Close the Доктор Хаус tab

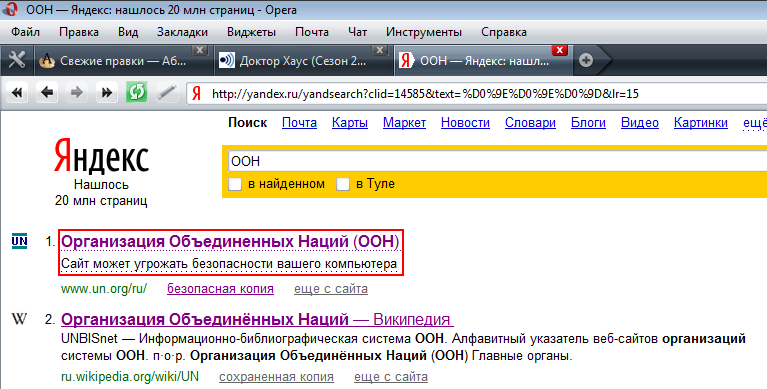point(380,50)
